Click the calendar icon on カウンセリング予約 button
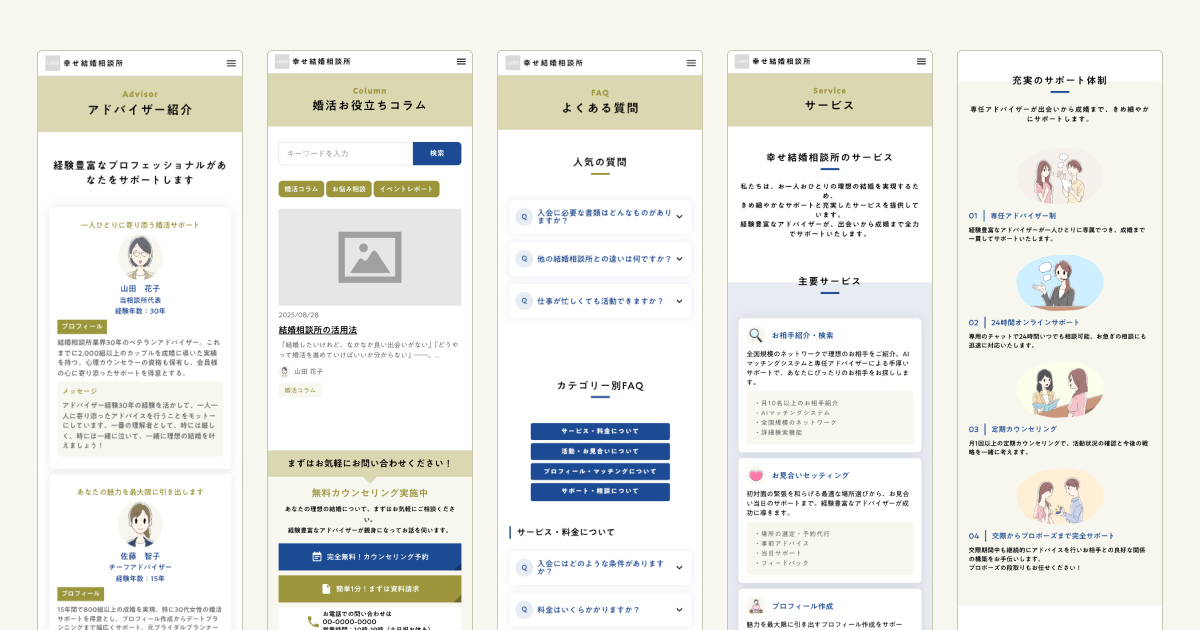The image size is (1200, 630). tap(317, 556)
